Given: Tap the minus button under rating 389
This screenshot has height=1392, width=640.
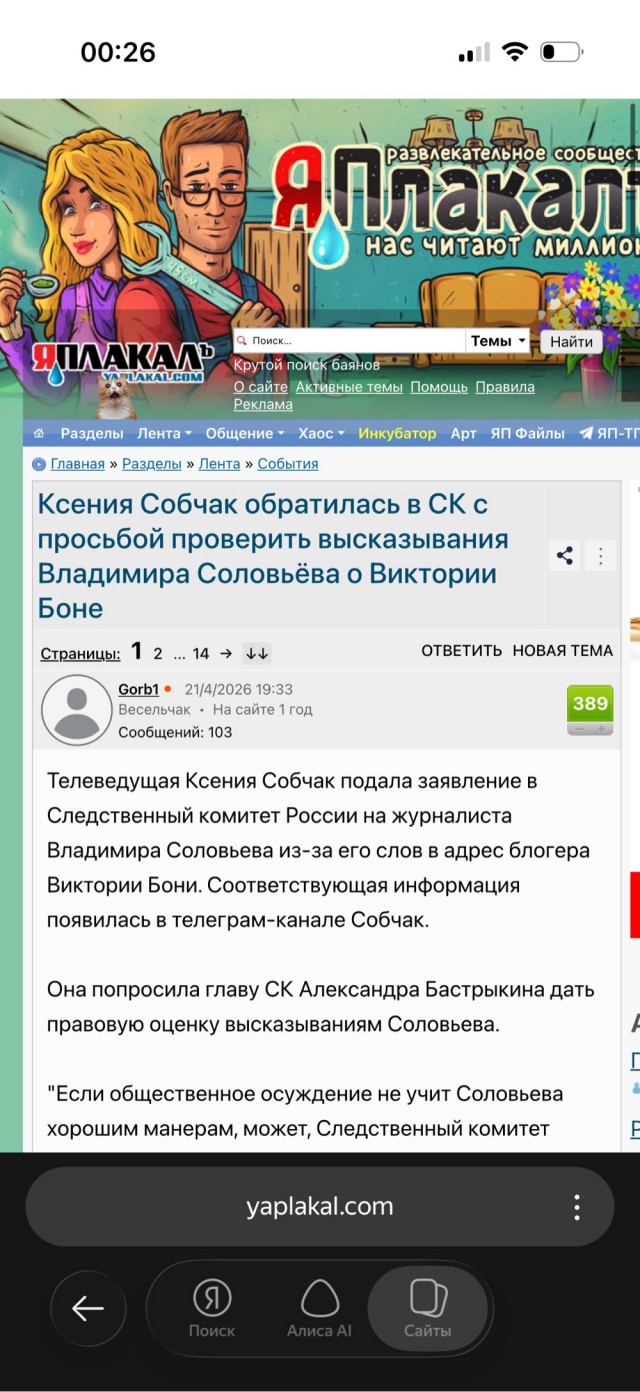Looking at the screenshot, I should [579, 728].
